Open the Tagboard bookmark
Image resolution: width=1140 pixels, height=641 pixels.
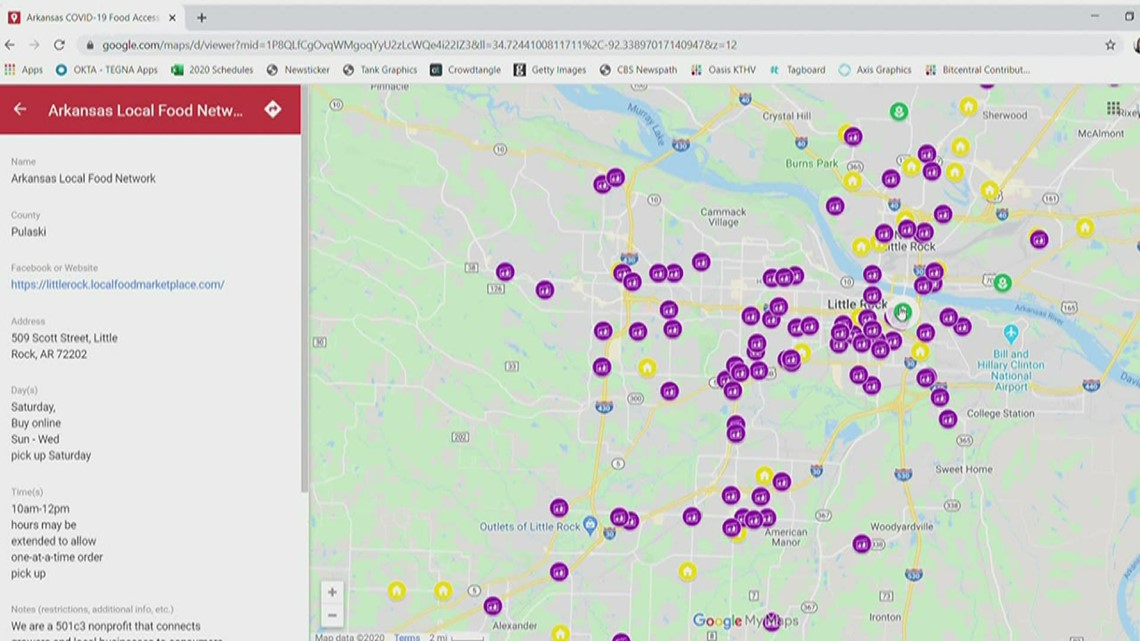coord(798,70)
